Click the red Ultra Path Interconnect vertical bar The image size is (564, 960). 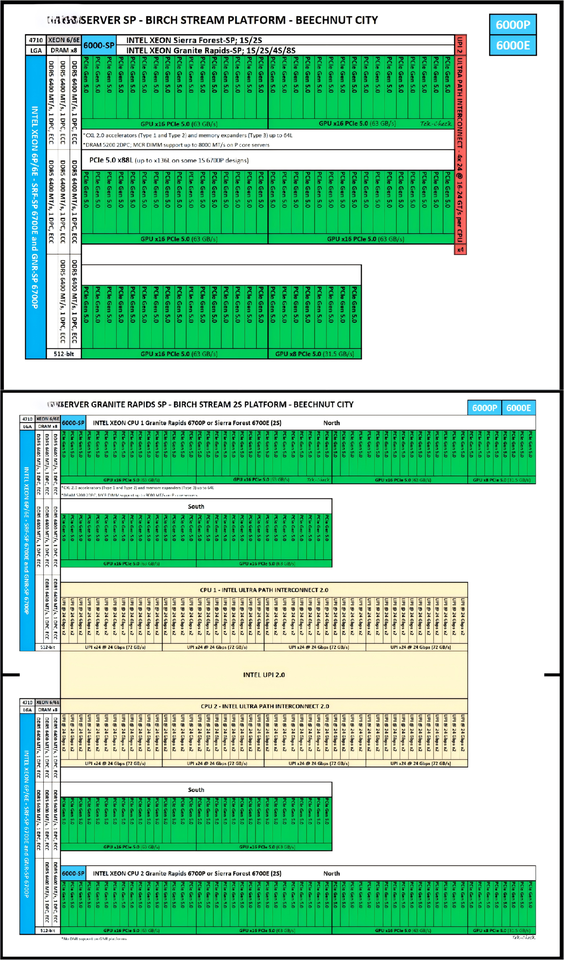pos(461,140)
